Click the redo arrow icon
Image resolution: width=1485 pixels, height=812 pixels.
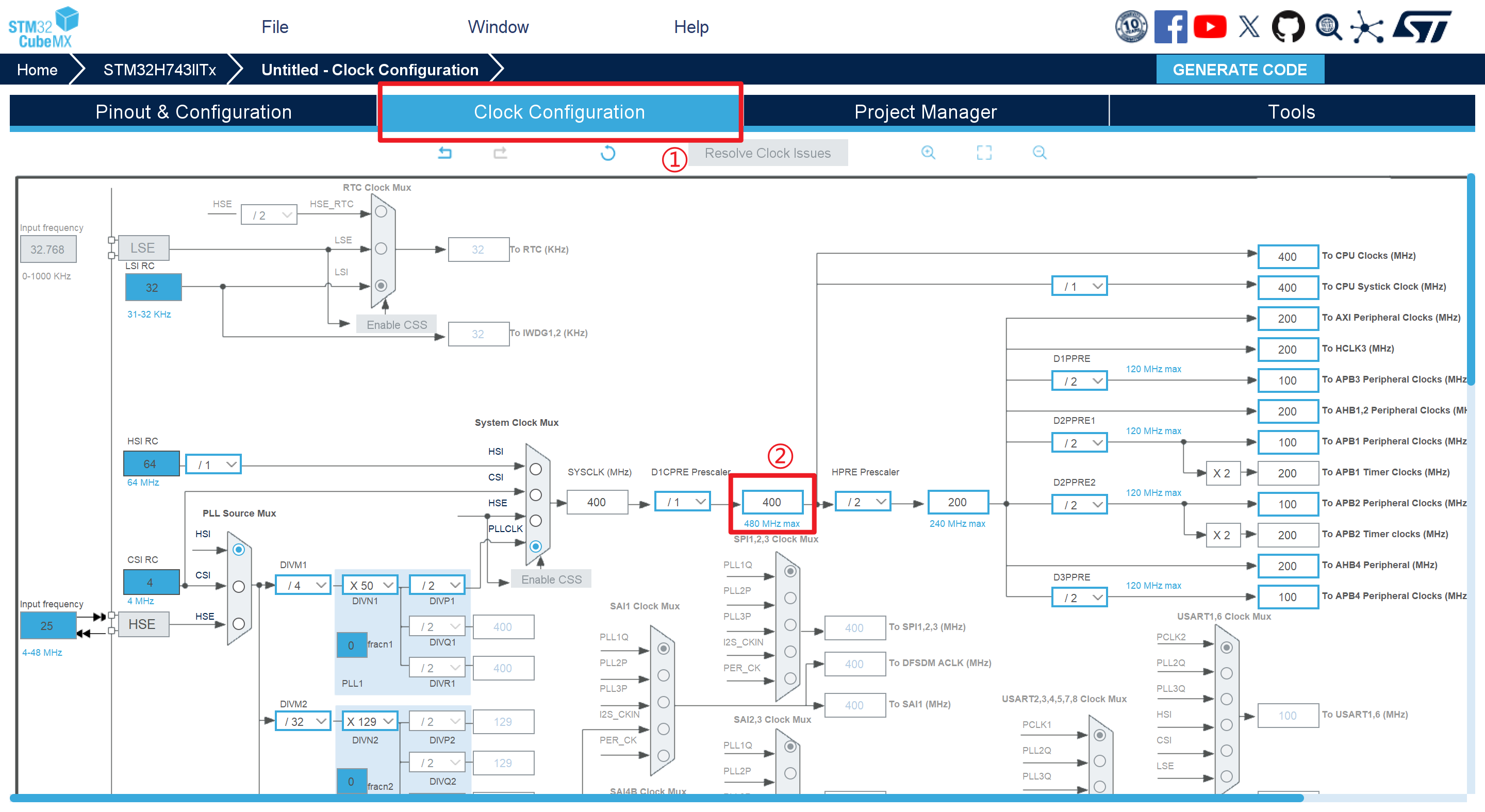pyautogui.click(x=500, y=153)
